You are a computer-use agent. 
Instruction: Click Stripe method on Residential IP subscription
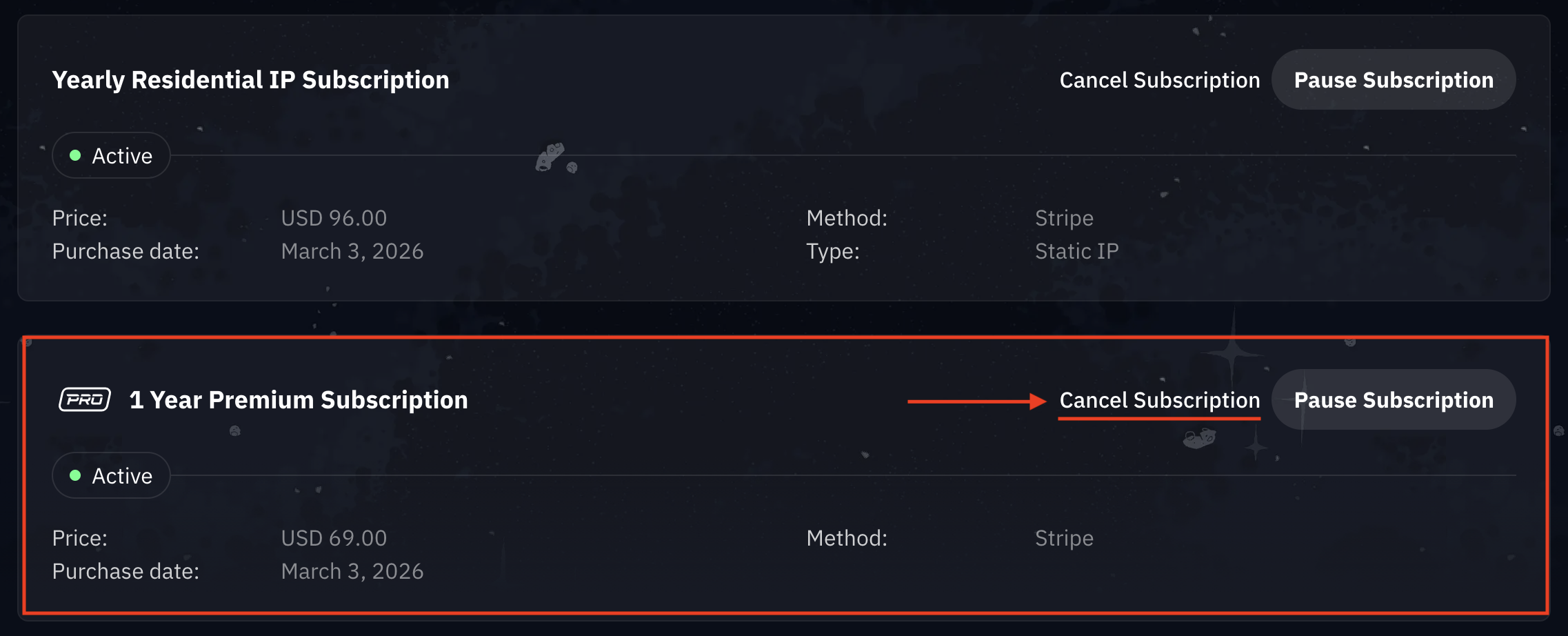point(1064,218)
